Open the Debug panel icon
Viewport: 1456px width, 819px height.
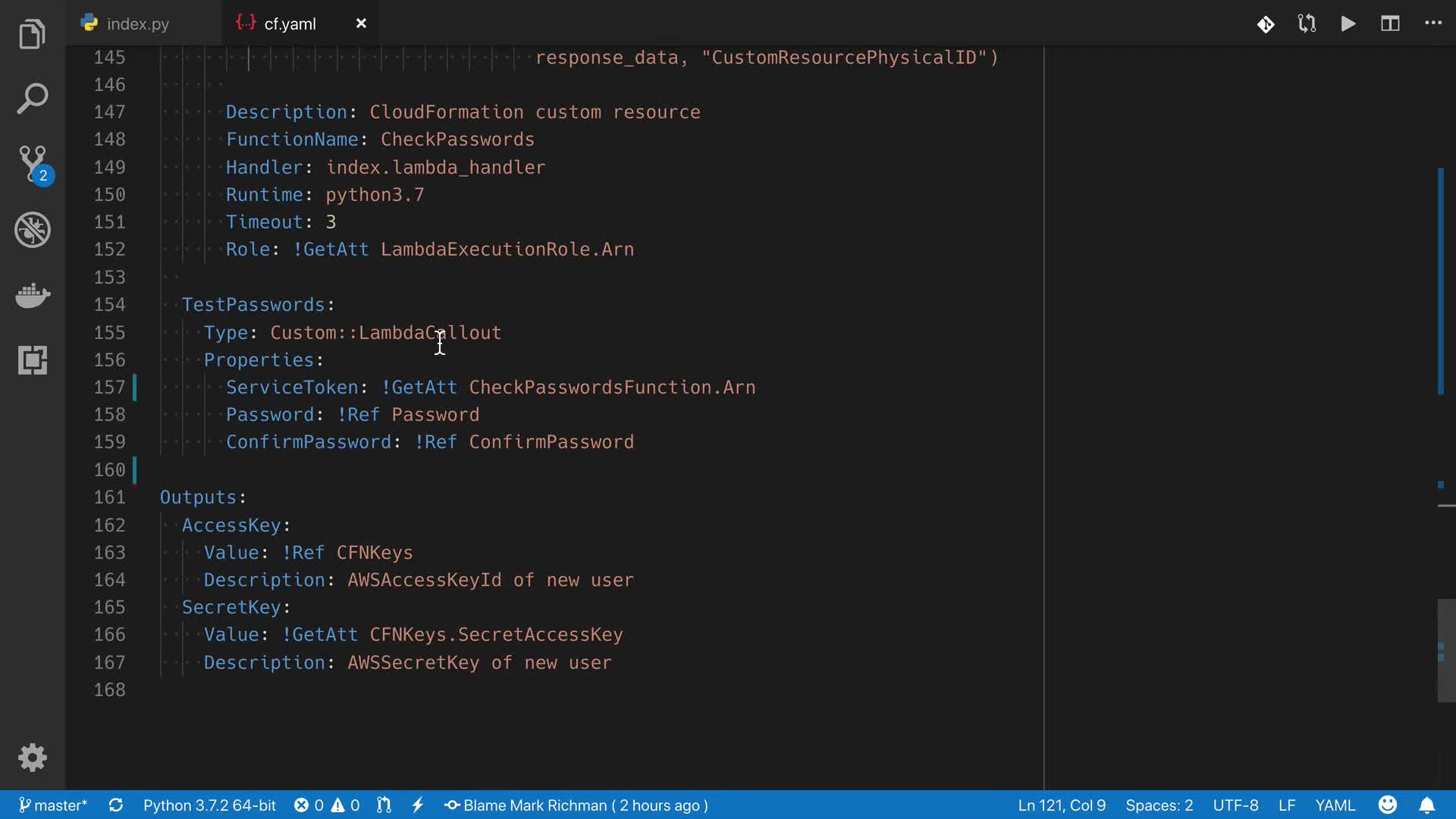click(32, 229)
